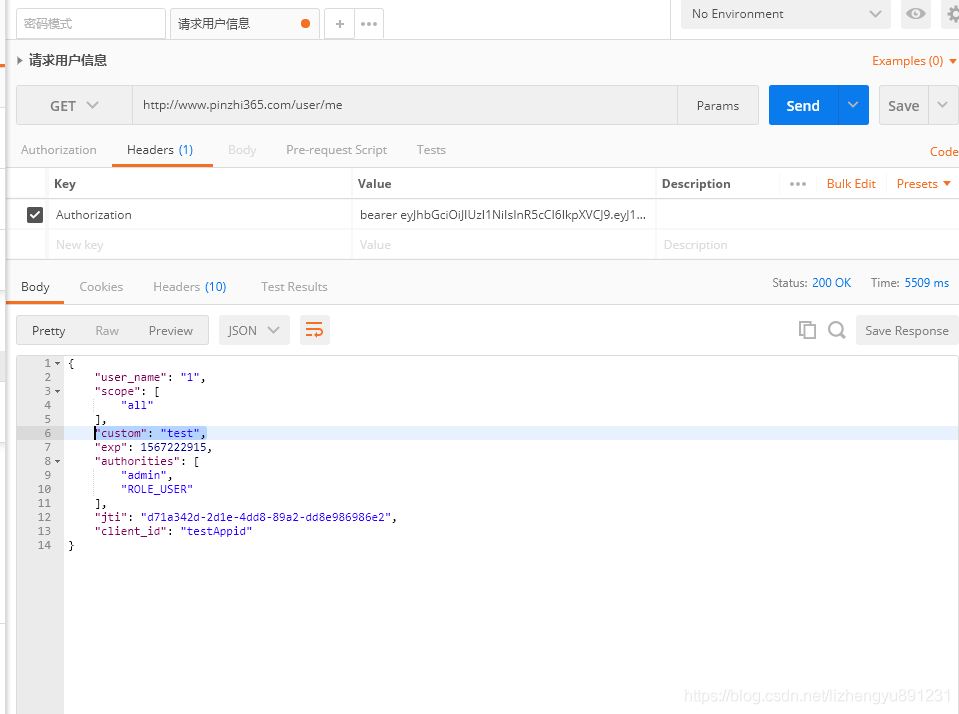Screen dimensions: 959x714
Task: Click the request URL input field
Action: click(x=404, y=105)
